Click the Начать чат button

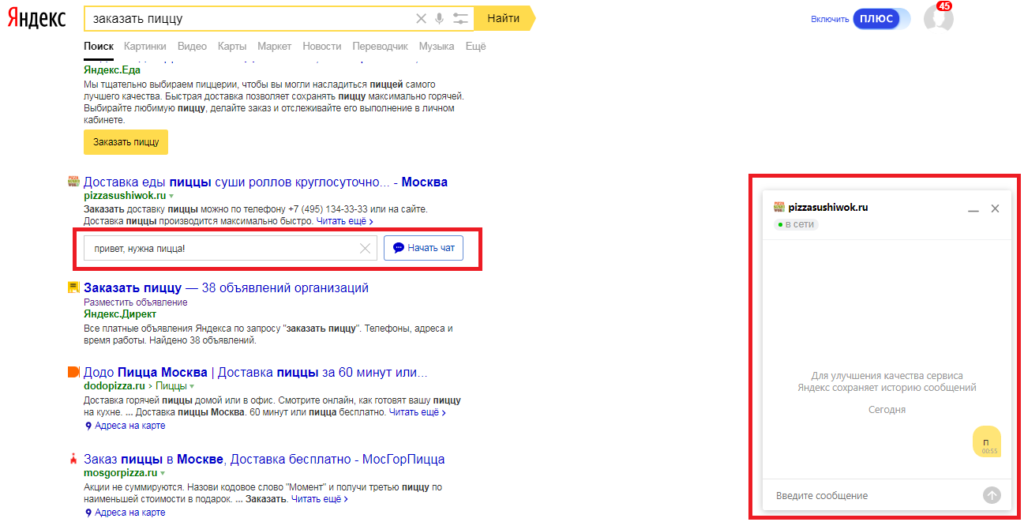click(423, 248)
